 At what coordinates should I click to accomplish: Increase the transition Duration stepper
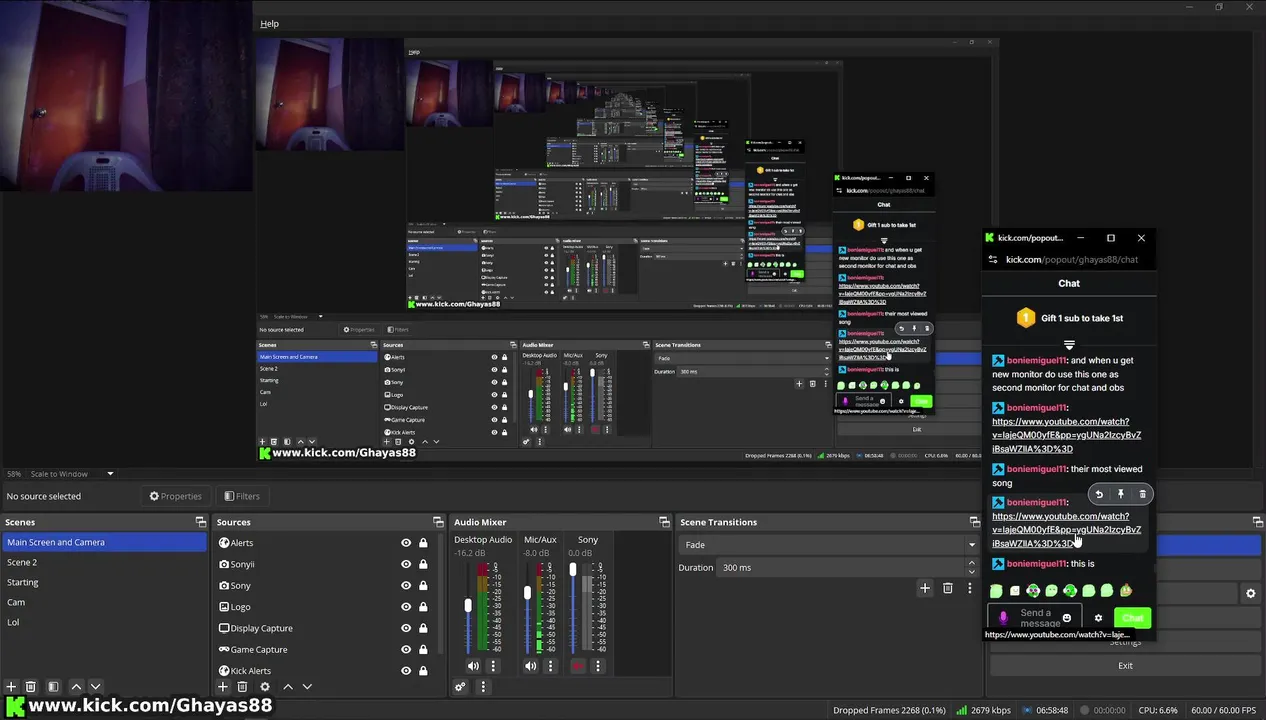coord(971,562)
